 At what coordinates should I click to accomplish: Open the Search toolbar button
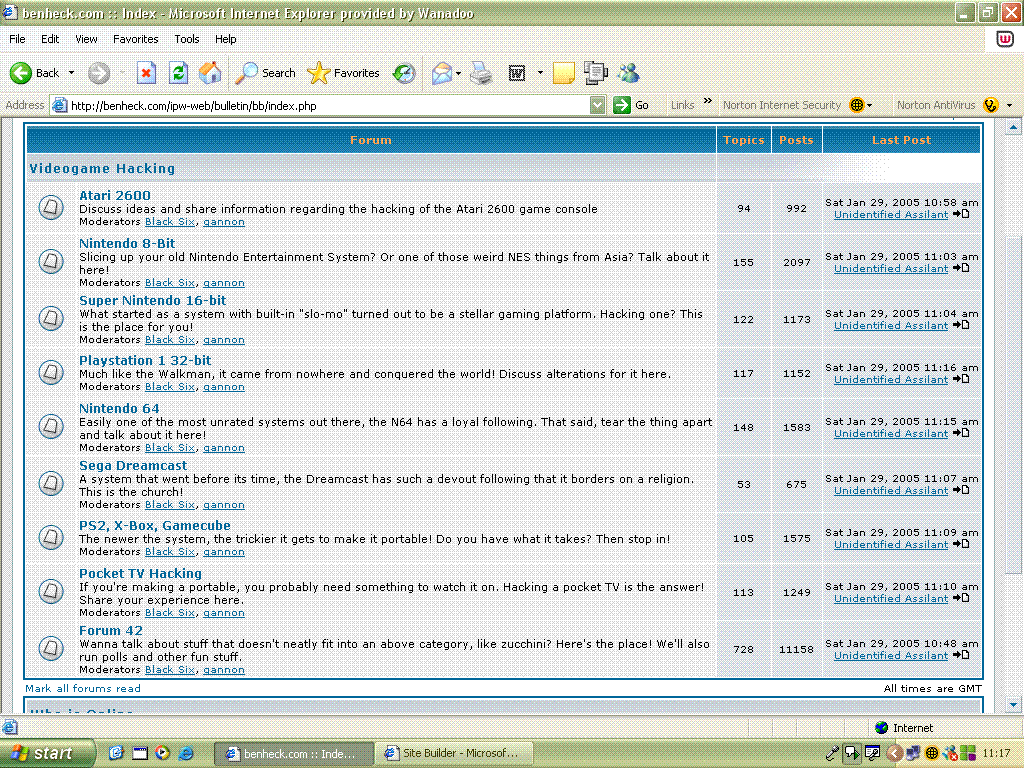point(266,73)
